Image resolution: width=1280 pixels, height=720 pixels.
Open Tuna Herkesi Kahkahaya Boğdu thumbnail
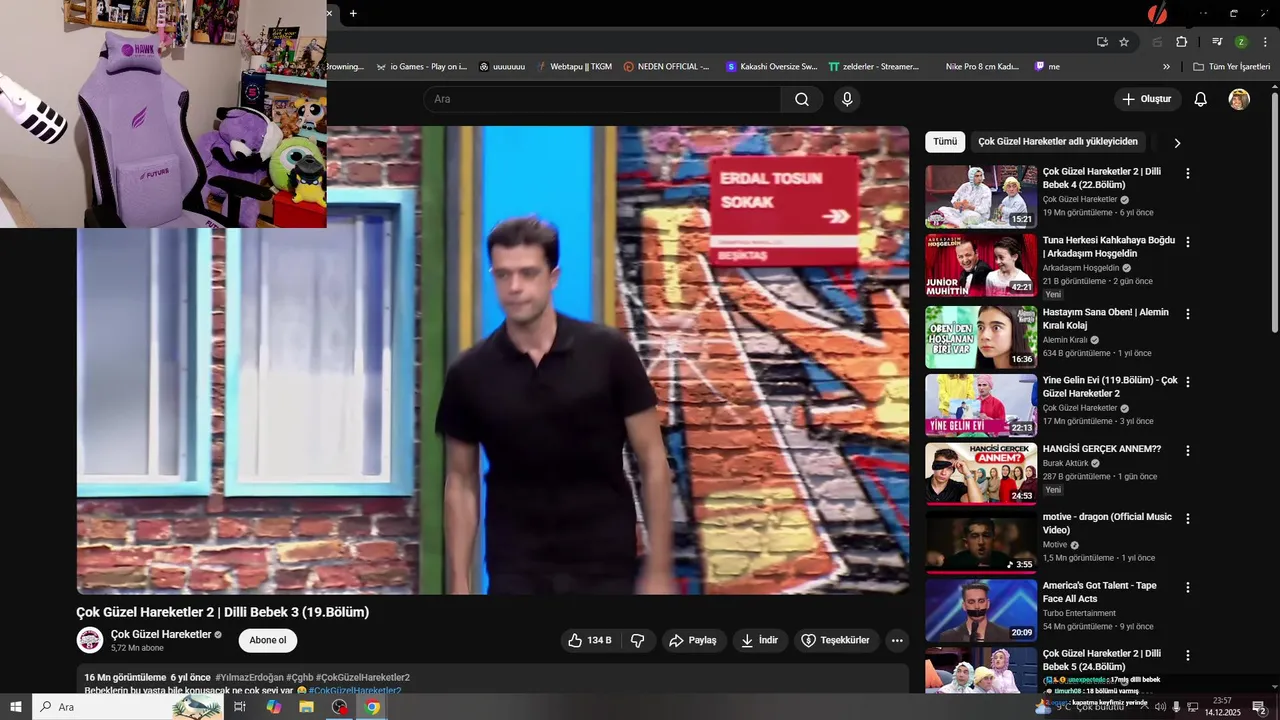coord(981,265)
